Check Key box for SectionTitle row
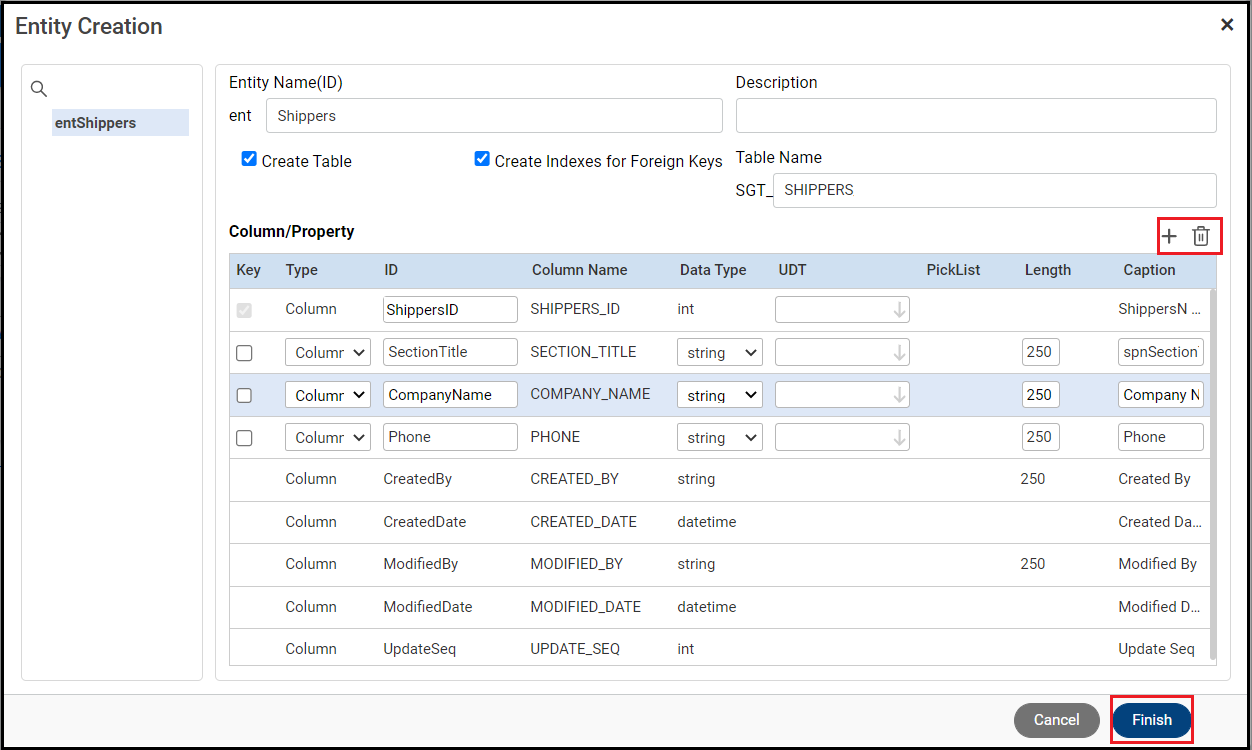This screenshot has width=1252, height=750. tap(244, 353)
